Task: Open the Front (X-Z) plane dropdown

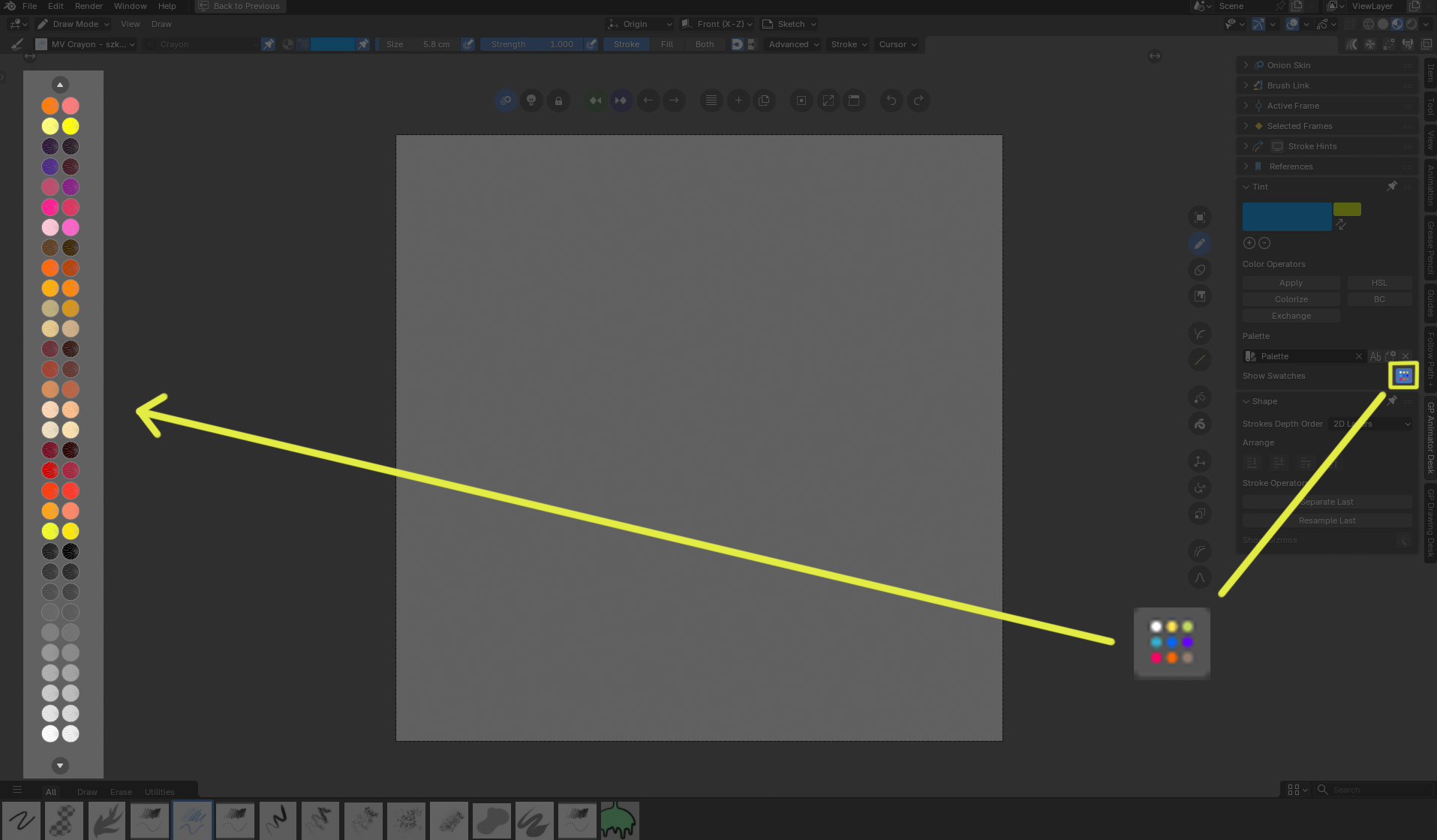Action: click(x=716, y=24)
